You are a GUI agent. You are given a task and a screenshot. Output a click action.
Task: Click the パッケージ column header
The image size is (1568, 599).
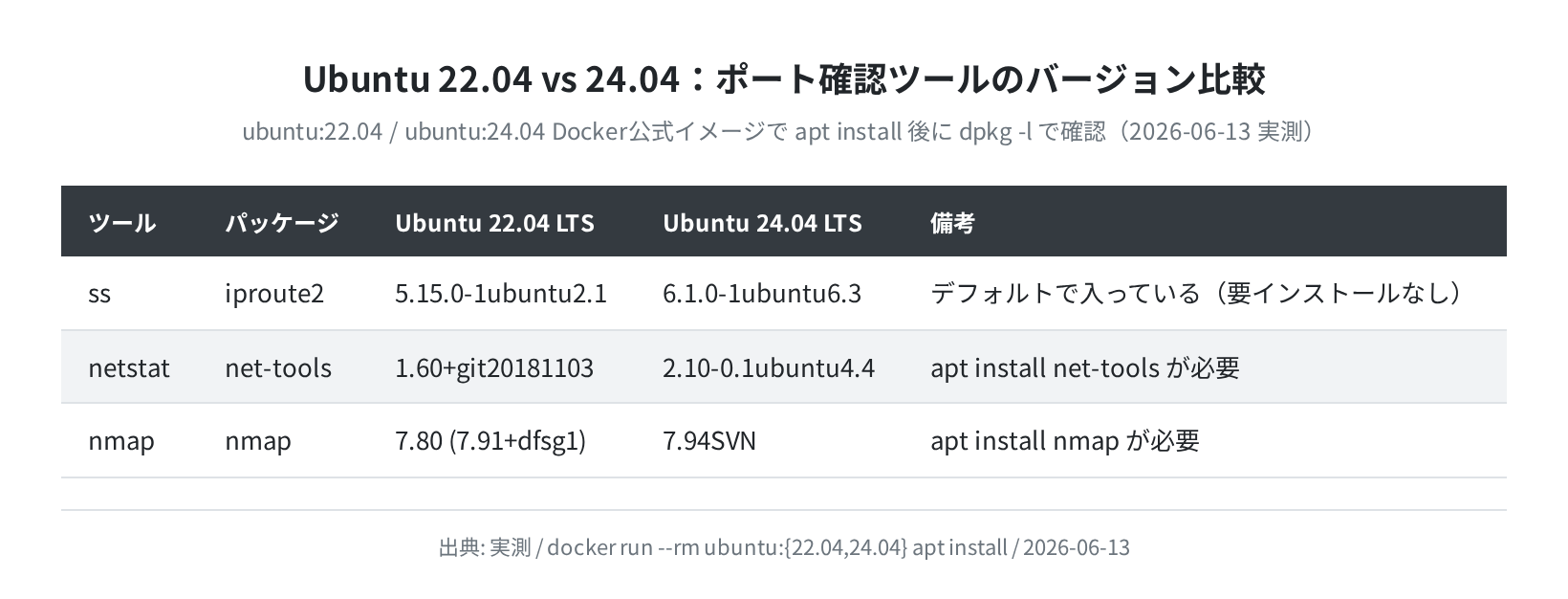coord(282,223)
